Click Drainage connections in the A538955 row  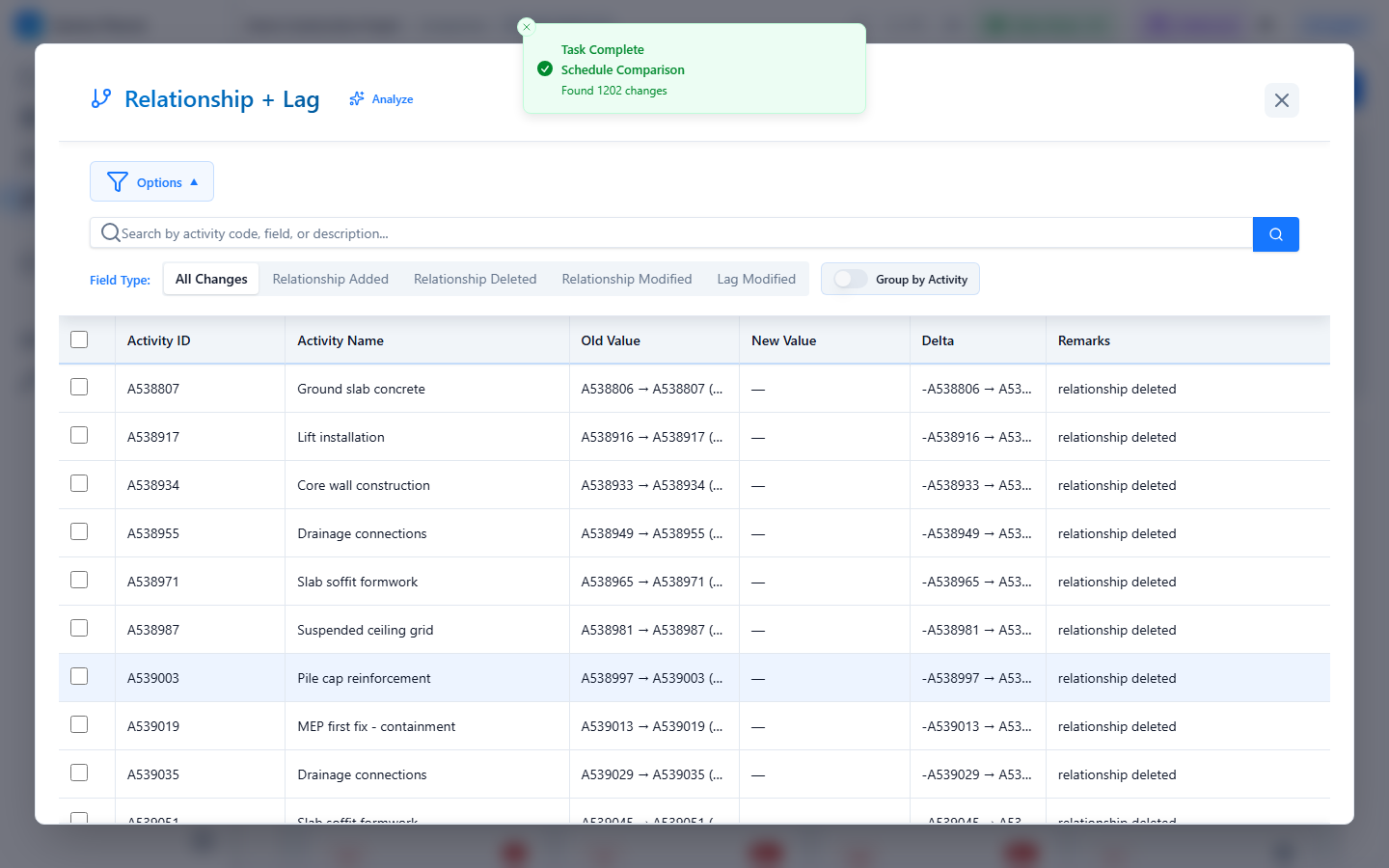pyautogui.click(x=362, y=533)
